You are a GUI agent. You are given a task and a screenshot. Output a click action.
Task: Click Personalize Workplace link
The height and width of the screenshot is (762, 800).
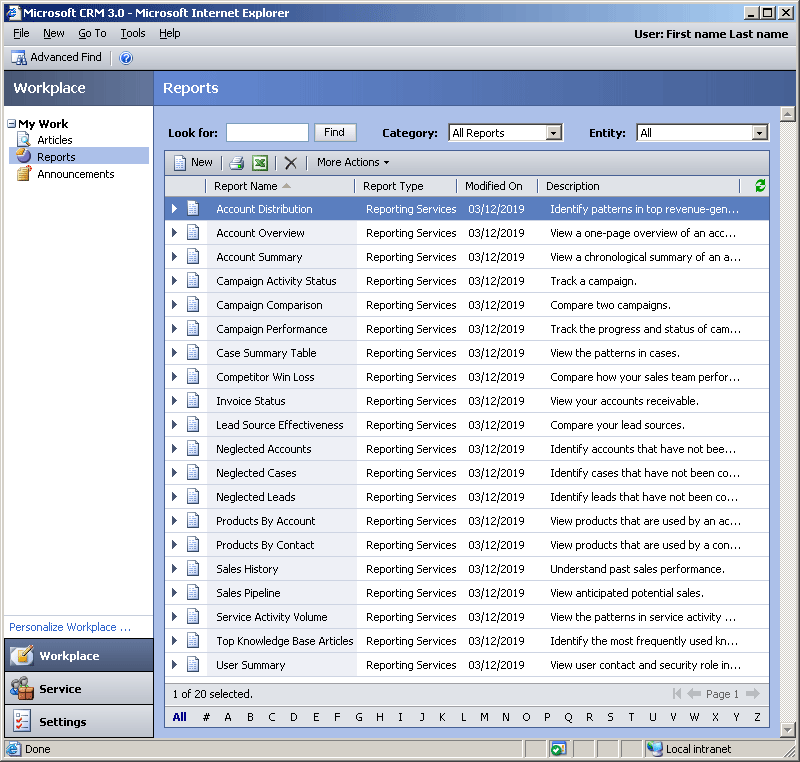70,627
